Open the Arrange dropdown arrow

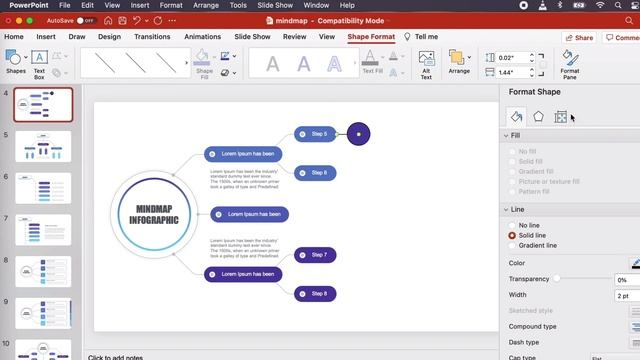[469, 57]
